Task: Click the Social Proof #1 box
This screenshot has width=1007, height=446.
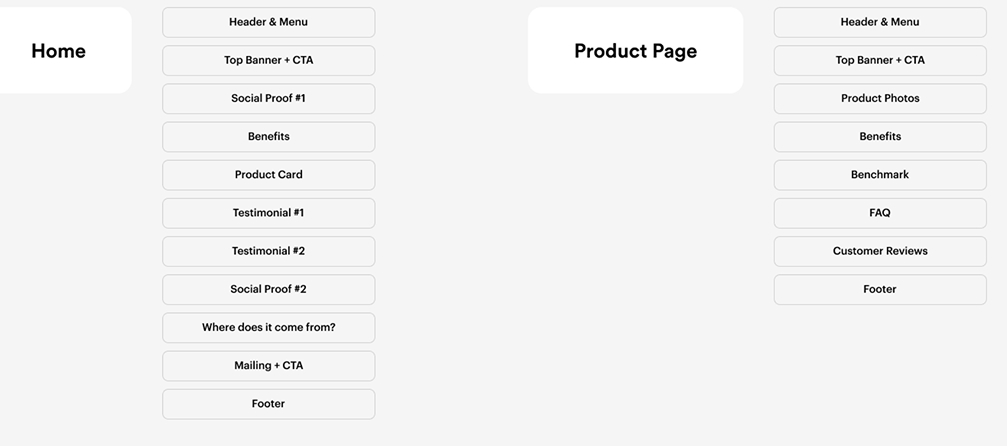Action: click(x=268, y=98)
